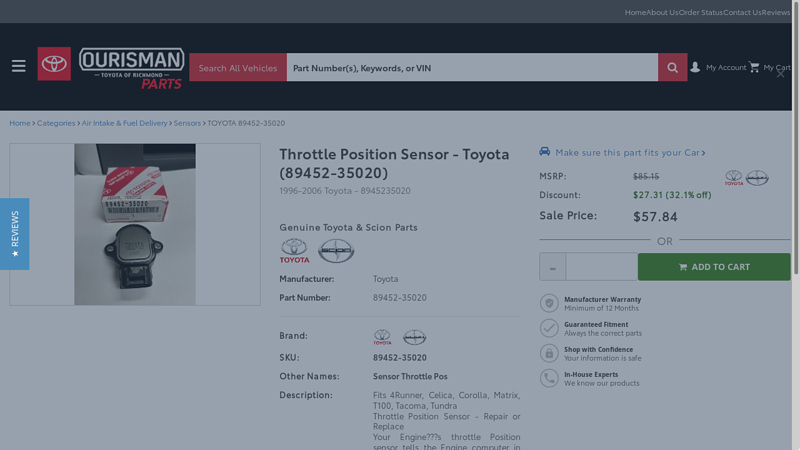
Task: Click the Scion logo beside MSRP
Action: (757, 178)
